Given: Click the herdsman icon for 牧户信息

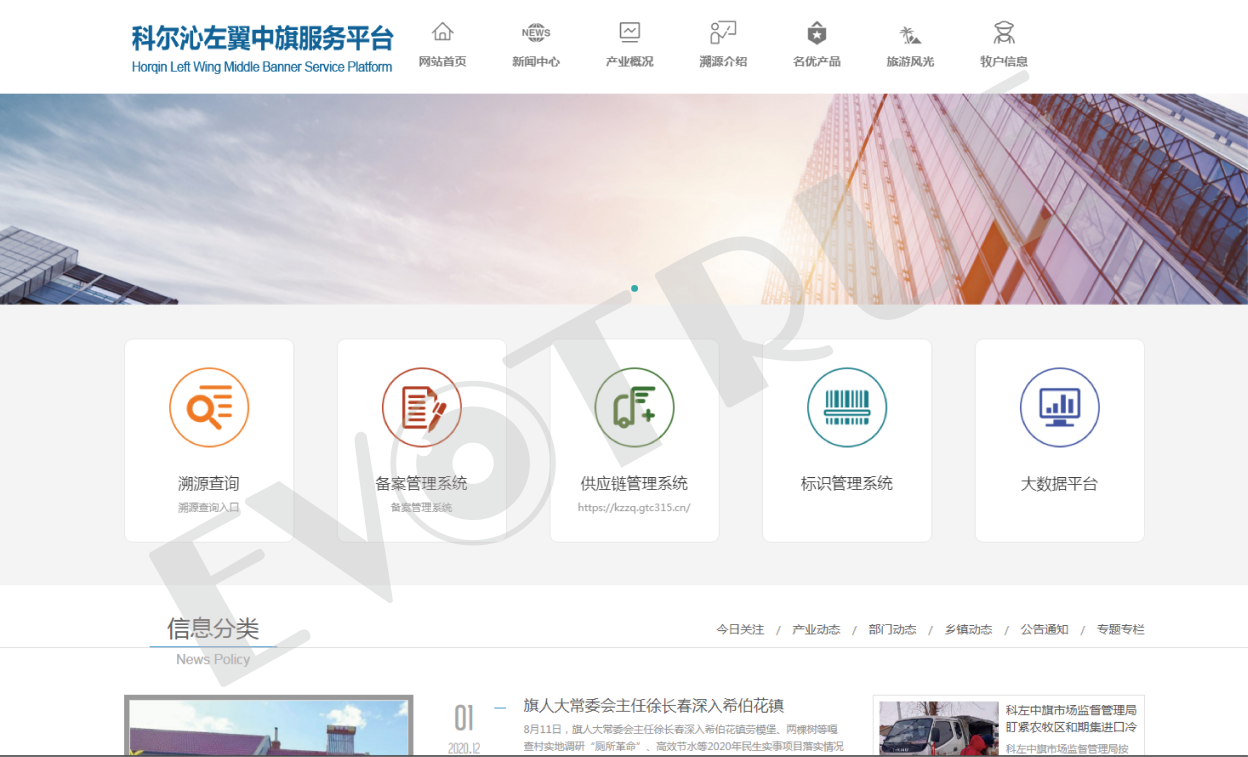Looking at the screenshot, I should tap(1004, 33).
